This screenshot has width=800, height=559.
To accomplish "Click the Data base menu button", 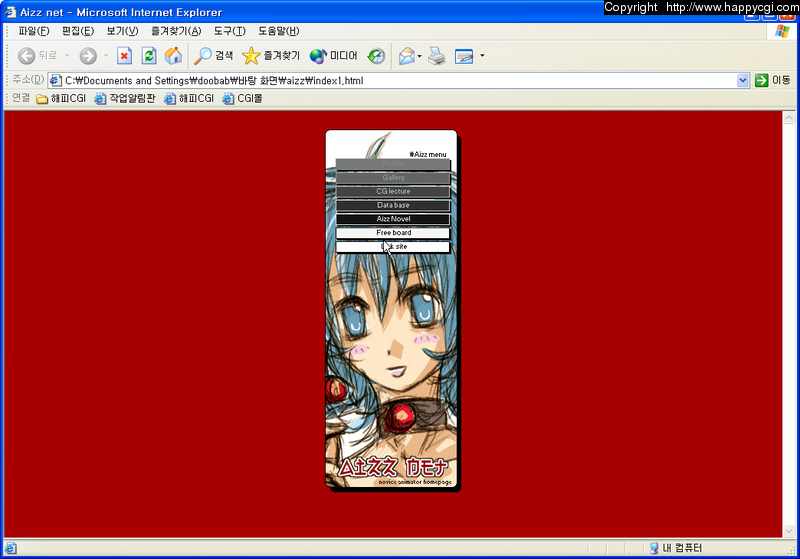I will click(x=393, y=205).
